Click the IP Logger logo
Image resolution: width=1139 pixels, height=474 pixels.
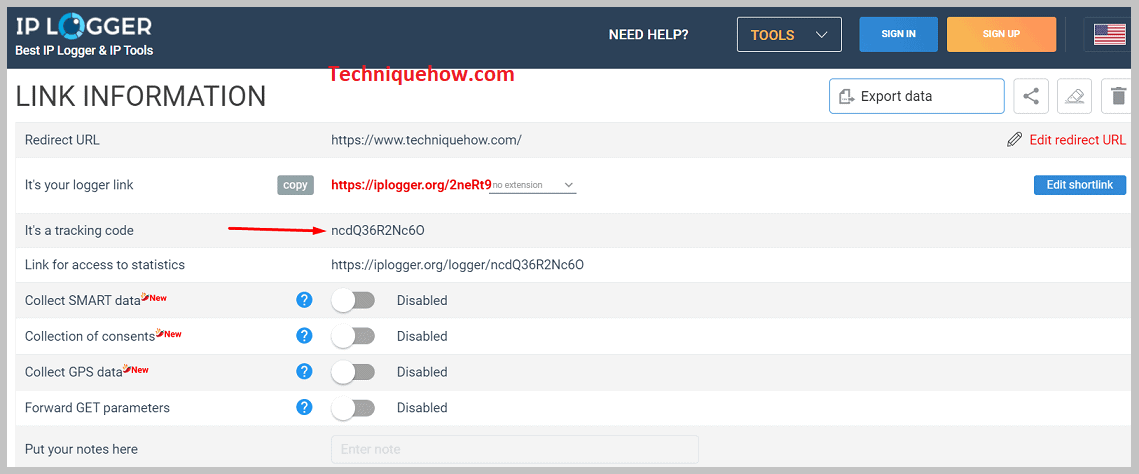pyautogui.click(x=84, y=28)
